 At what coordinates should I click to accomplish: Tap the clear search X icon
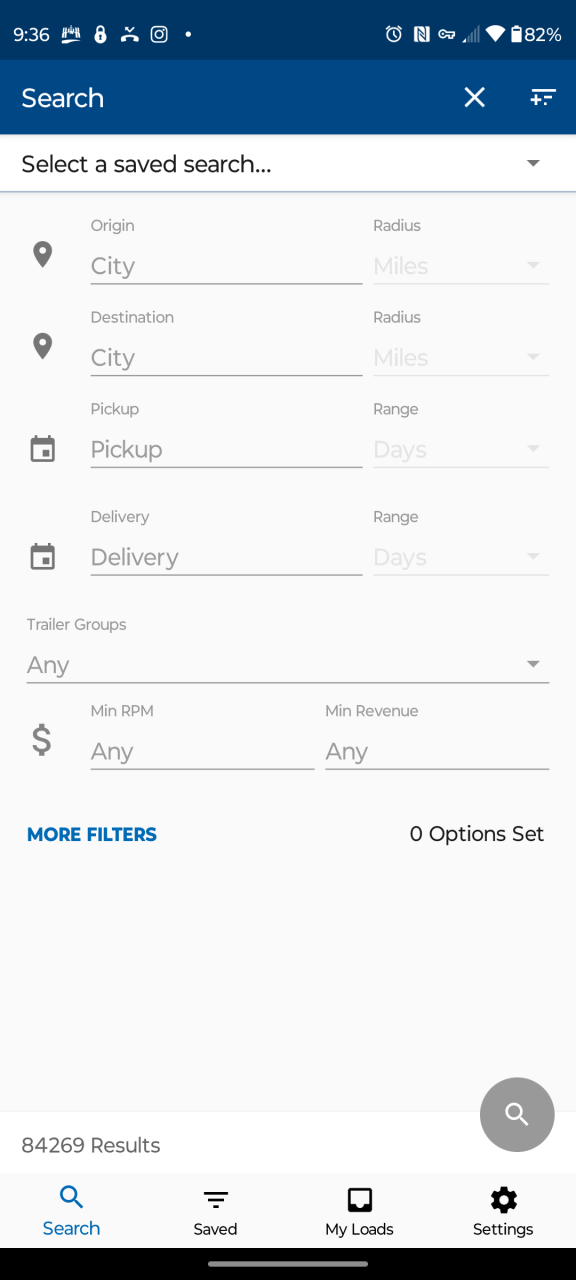[474, 97]
